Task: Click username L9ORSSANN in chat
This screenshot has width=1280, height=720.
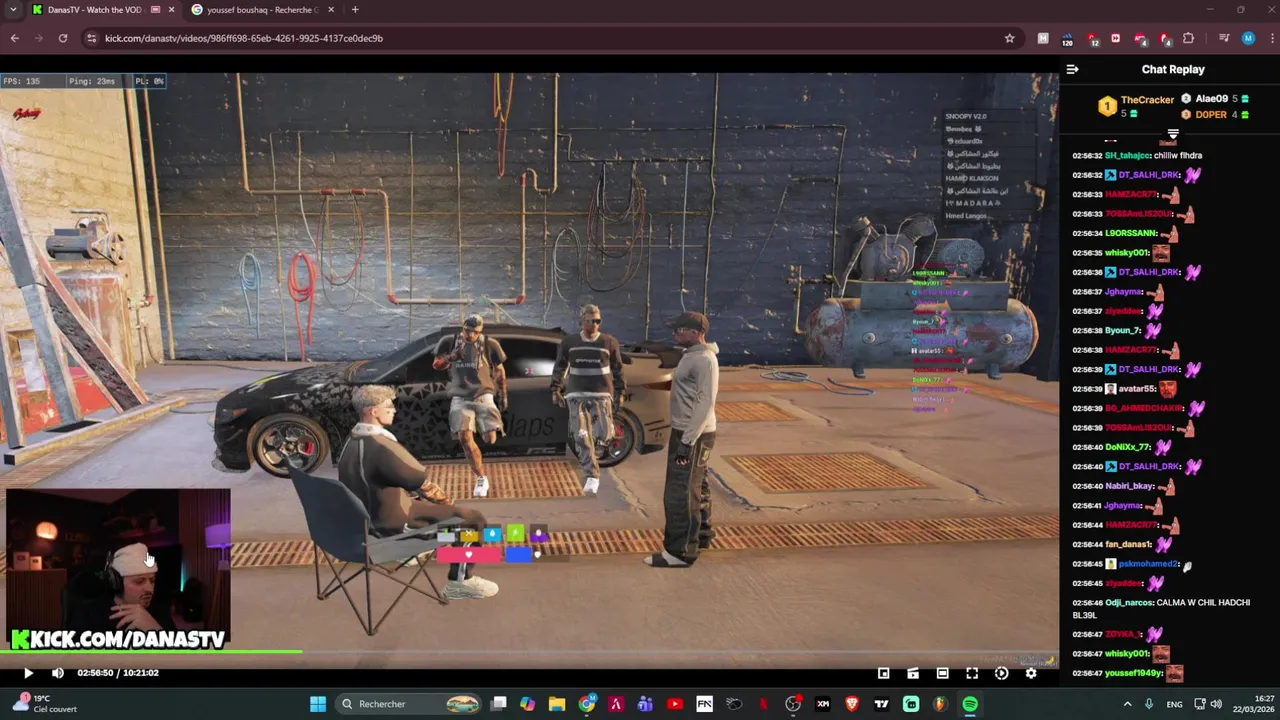Action: 1130,234
